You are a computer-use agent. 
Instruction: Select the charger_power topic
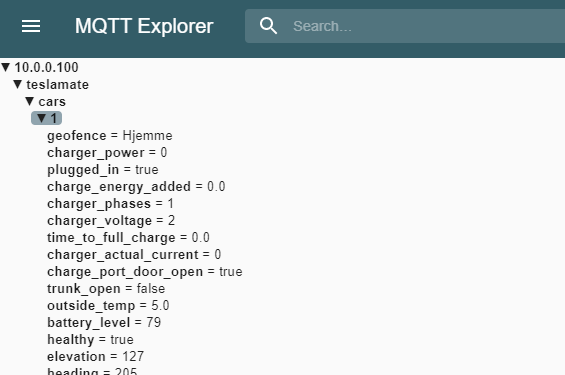pos(107,153)
